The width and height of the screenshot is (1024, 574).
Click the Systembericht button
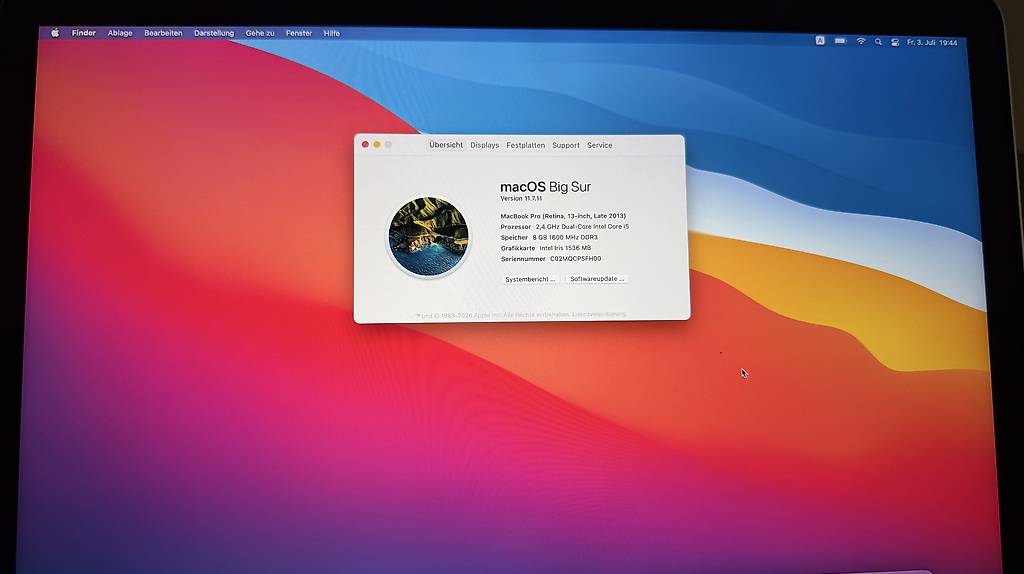(x=530, y=279)
